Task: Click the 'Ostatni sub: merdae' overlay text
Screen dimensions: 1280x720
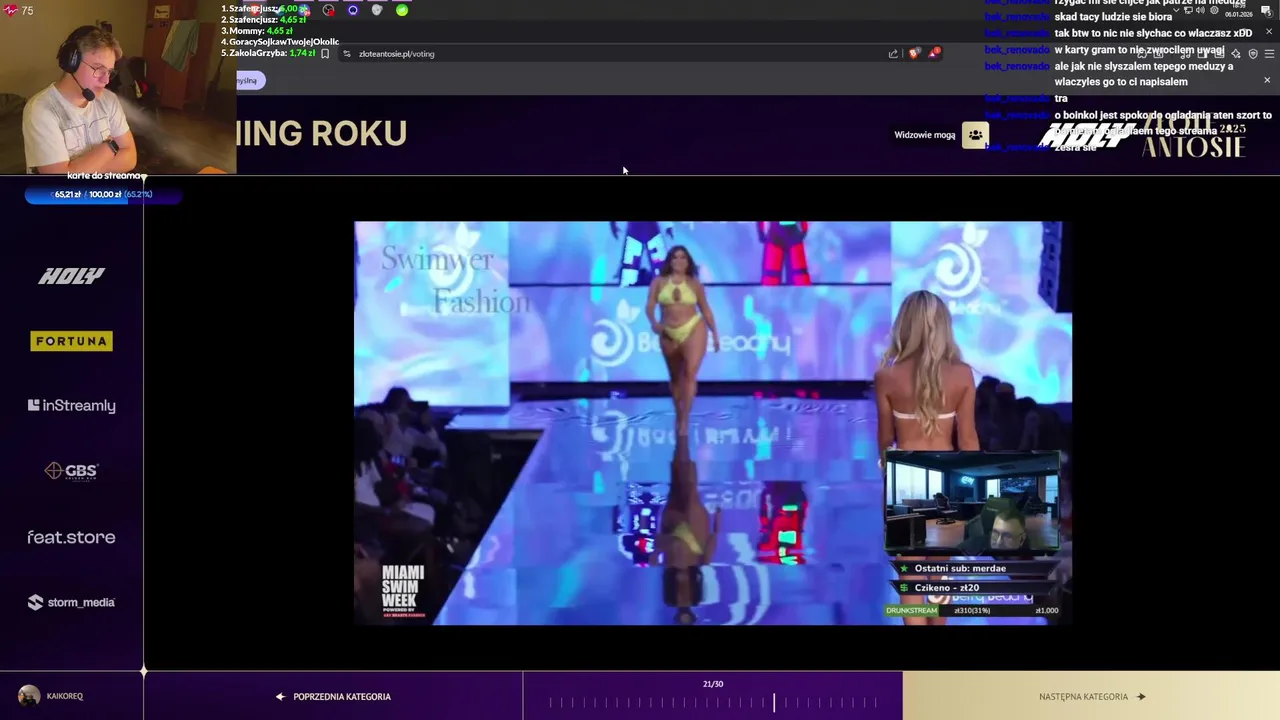Action: (959, 568)
